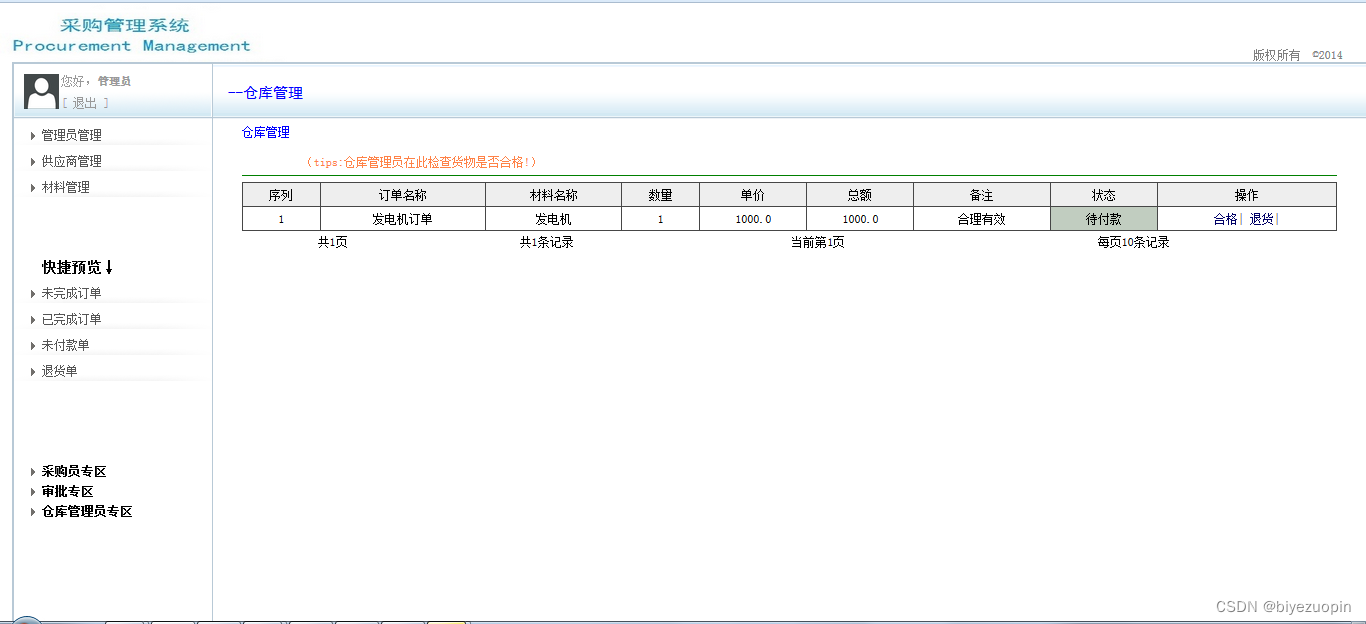This screenshot has width=1366, height=624.
Task: Click the 材料名称 column header
Action: (553, 195)
